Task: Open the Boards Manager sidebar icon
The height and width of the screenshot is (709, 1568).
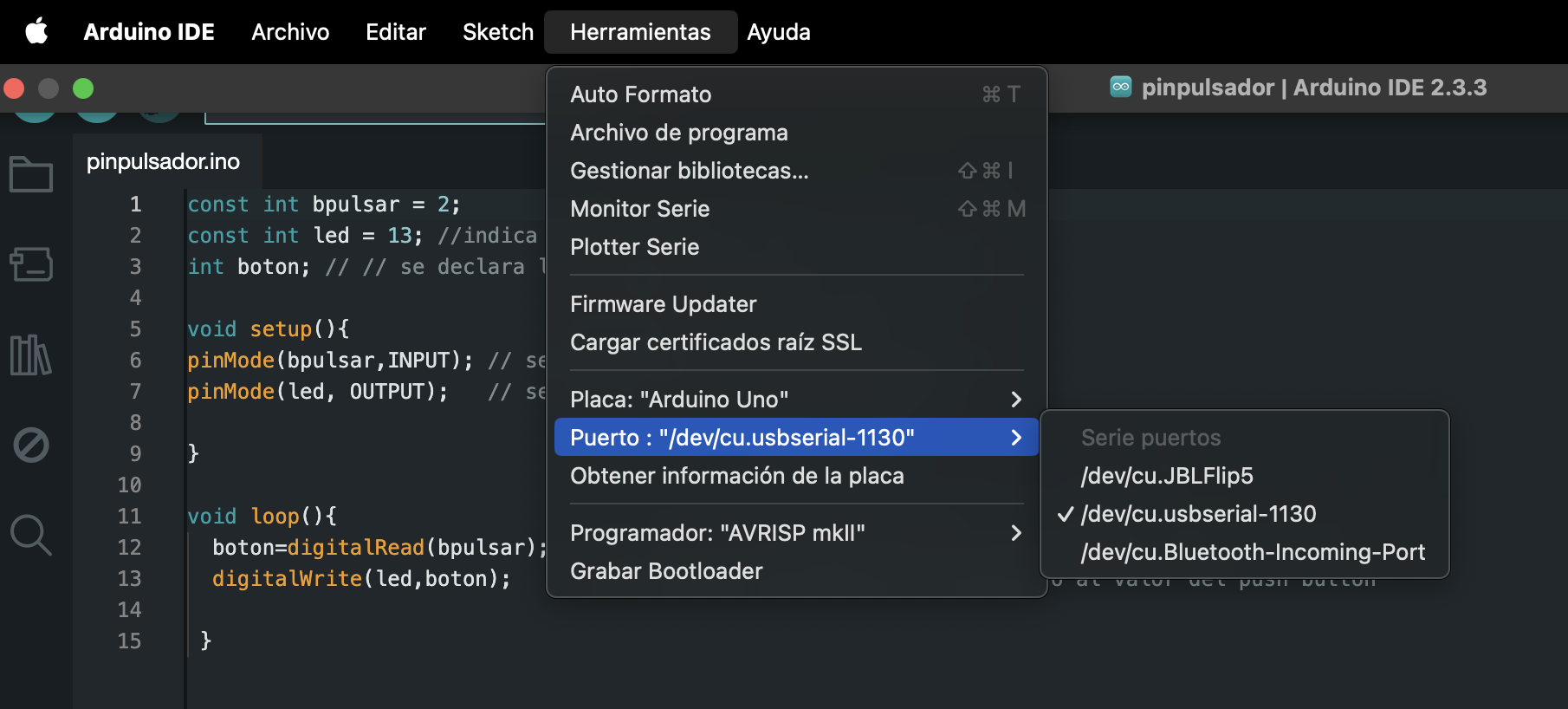Action: (x=31, y=264)
